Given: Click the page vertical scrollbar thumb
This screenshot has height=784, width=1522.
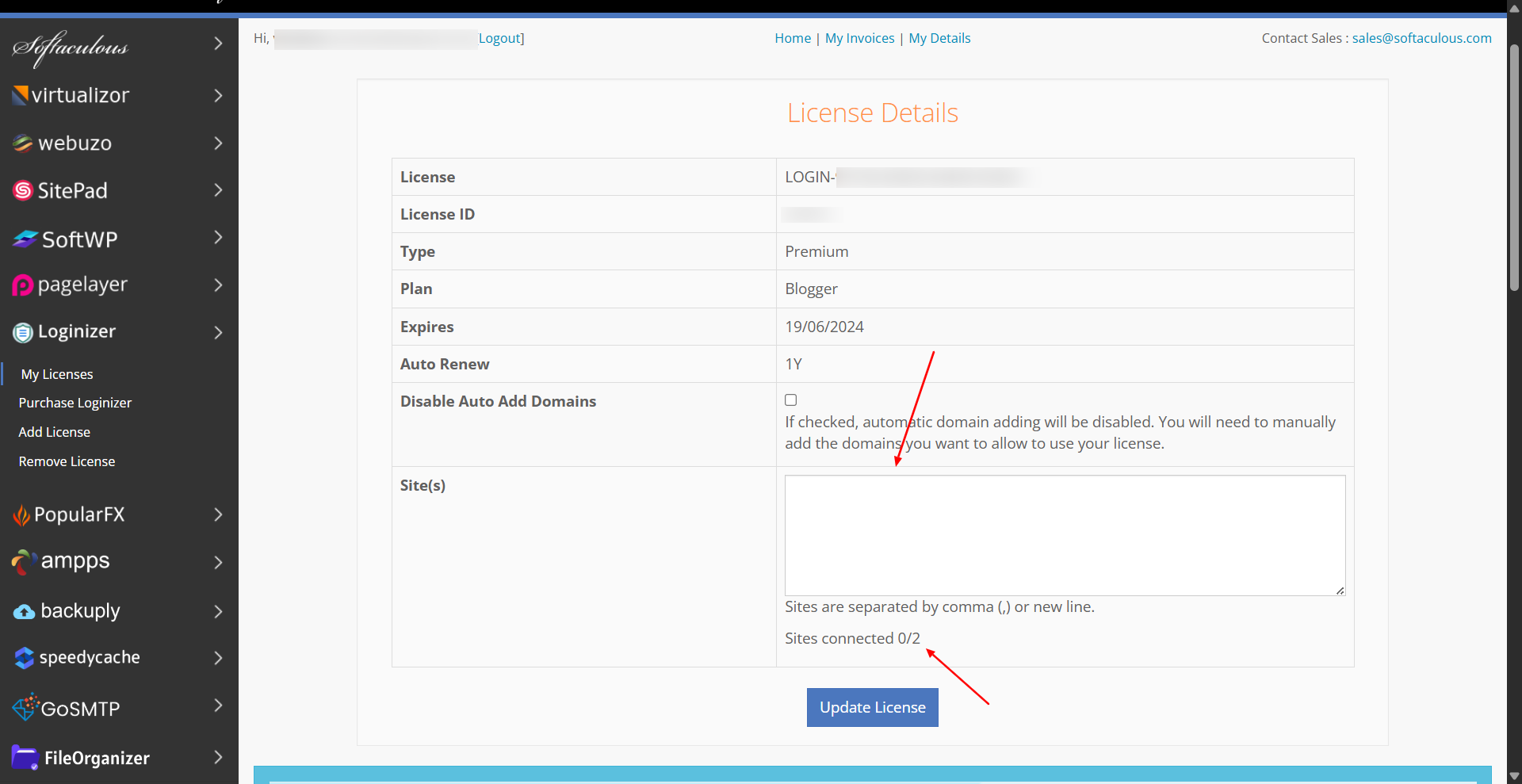Looking at the screenshot, I should tap(1514, 168).
